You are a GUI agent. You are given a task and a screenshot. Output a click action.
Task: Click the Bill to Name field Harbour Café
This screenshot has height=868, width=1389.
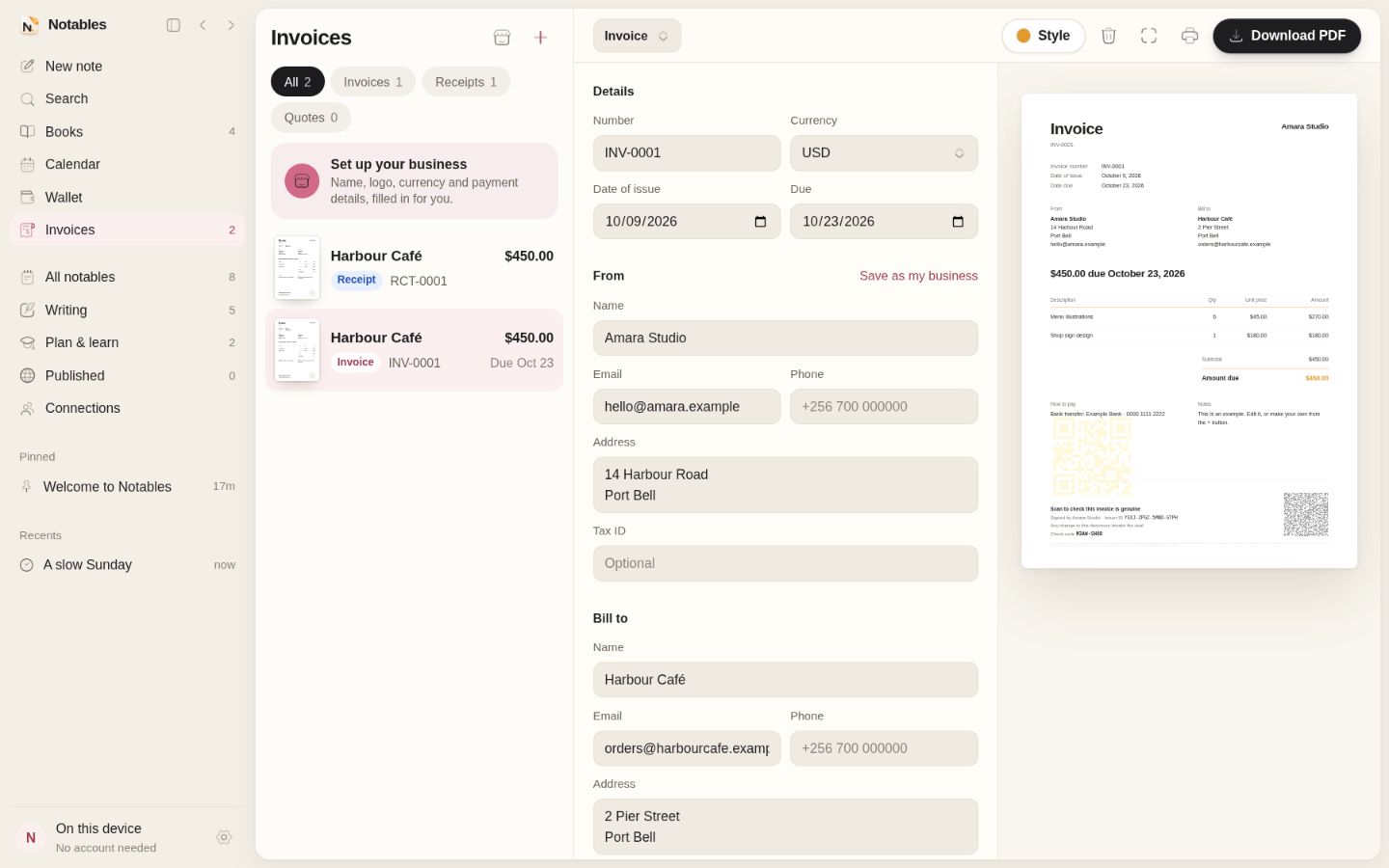[785, 680]
